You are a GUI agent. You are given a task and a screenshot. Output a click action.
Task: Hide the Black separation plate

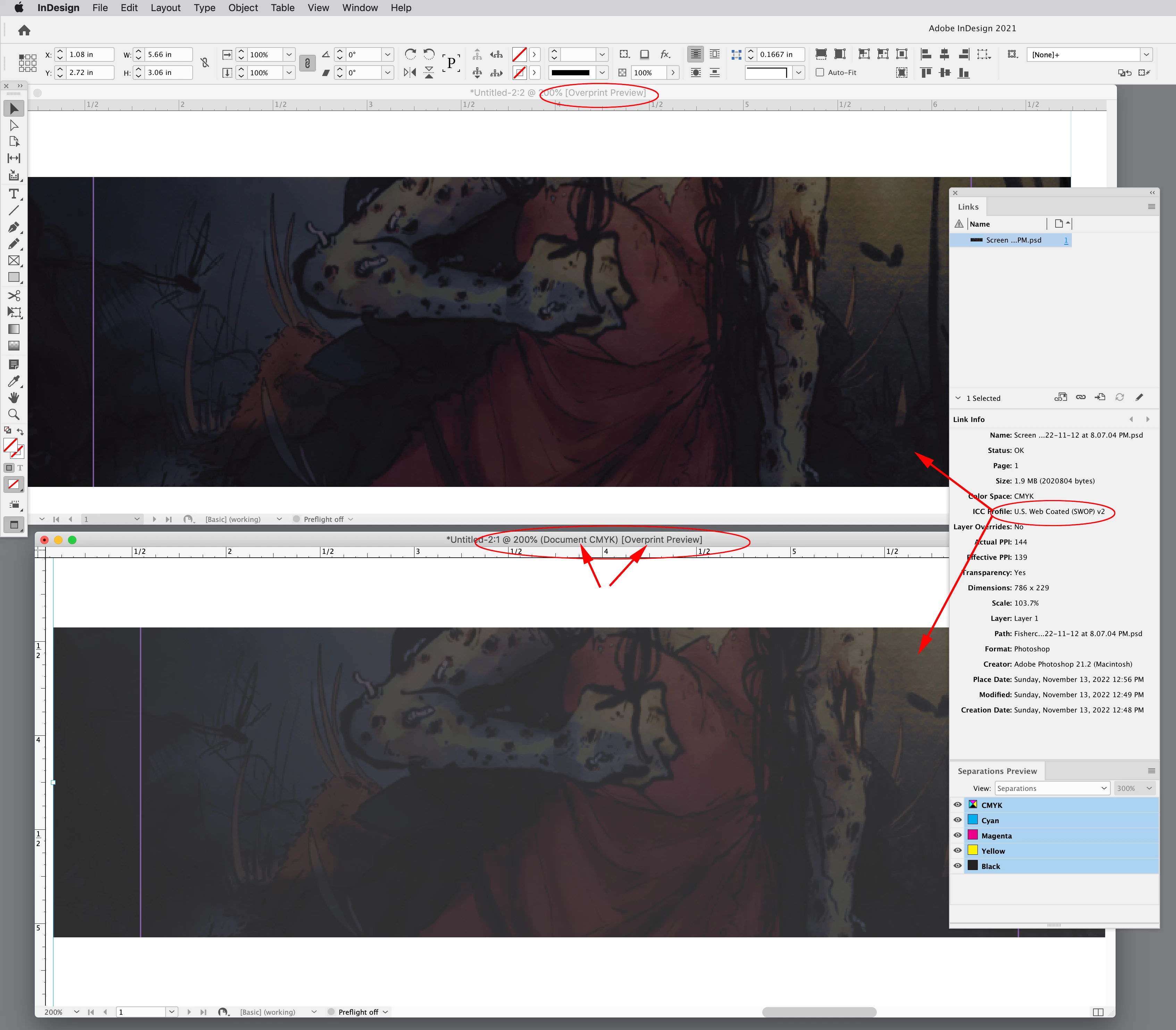[958, 866]
